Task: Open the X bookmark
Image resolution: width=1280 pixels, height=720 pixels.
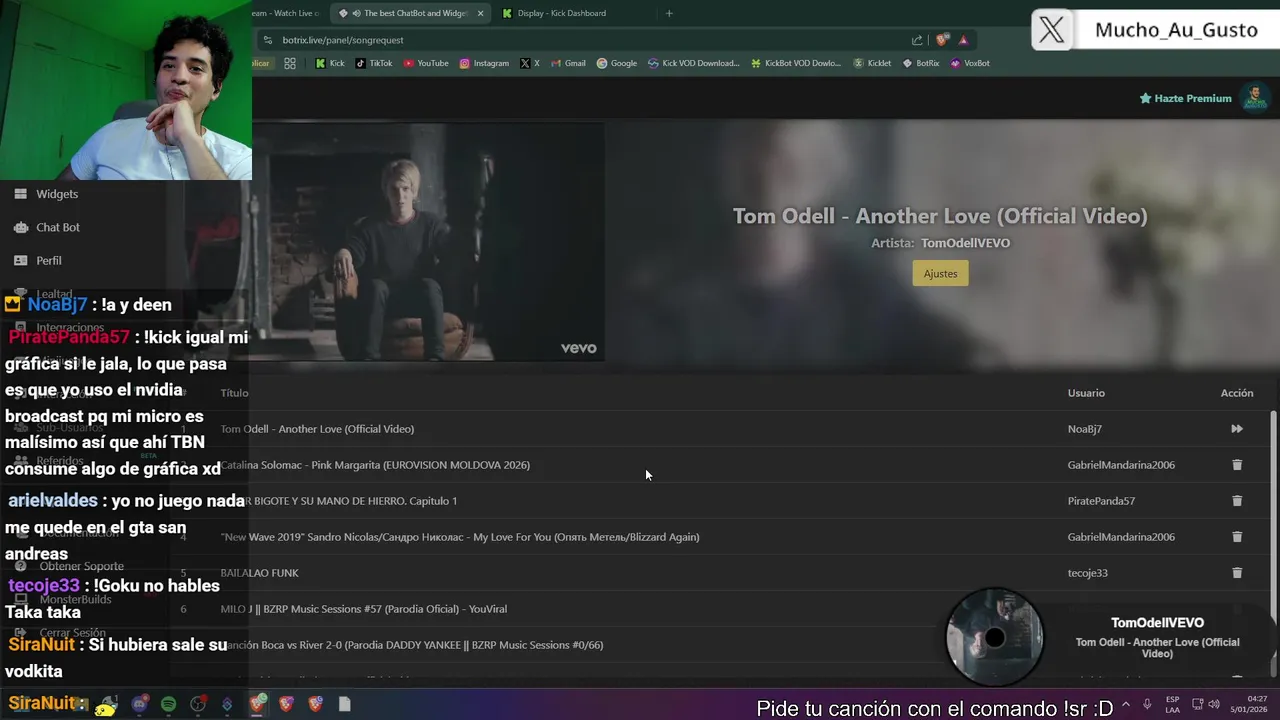Action: [x=530, y=63]
